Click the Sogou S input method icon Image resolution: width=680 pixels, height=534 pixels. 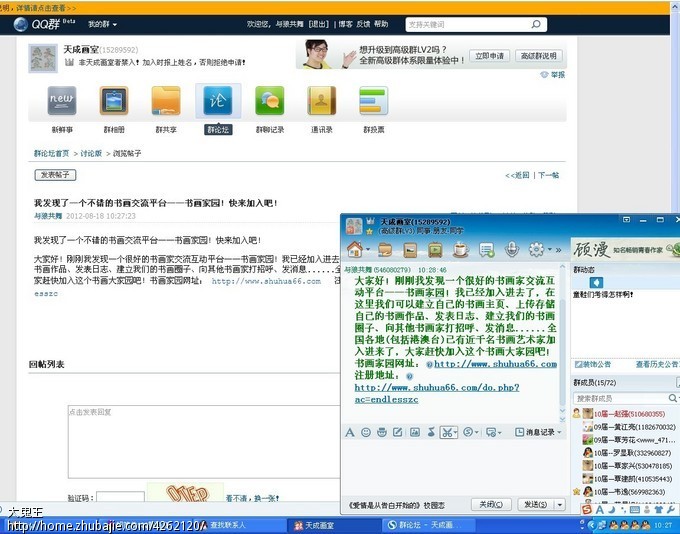coord(587,509)
